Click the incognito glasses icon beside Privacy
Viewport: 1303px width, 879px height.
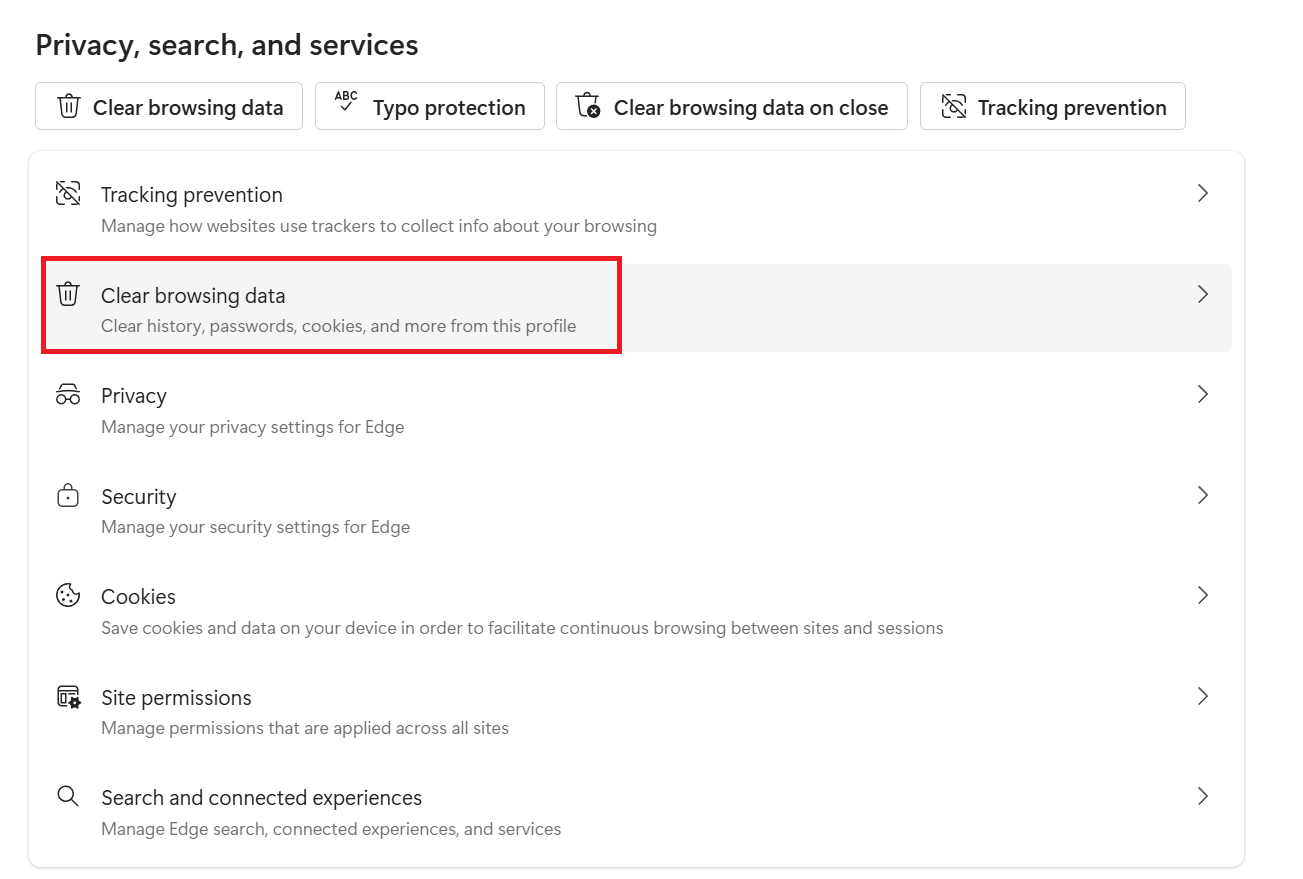[x=68, y=395]
